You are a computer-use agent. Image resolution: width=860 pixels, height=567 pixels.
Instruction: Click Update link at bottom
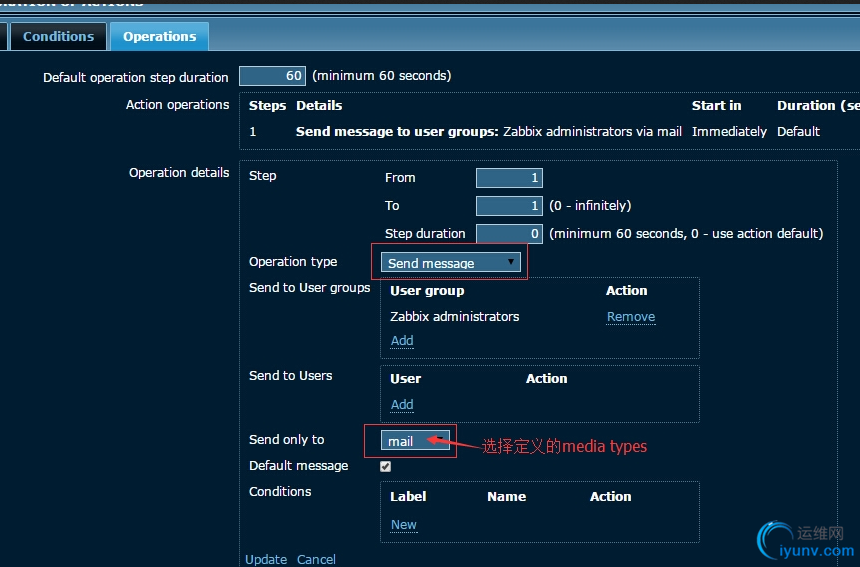click(x=266, y=559)
